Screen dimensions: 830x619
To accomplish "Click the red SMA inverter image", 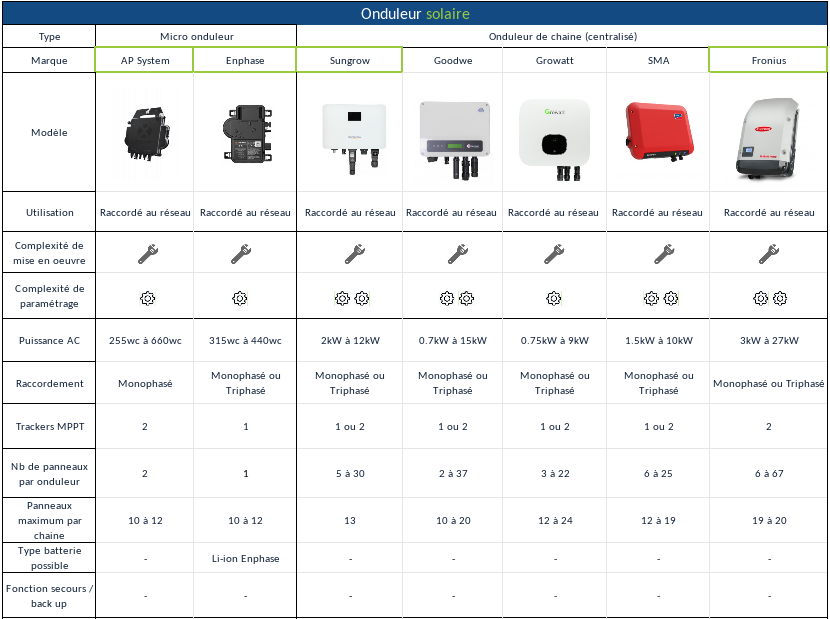I will click(658, 133).
